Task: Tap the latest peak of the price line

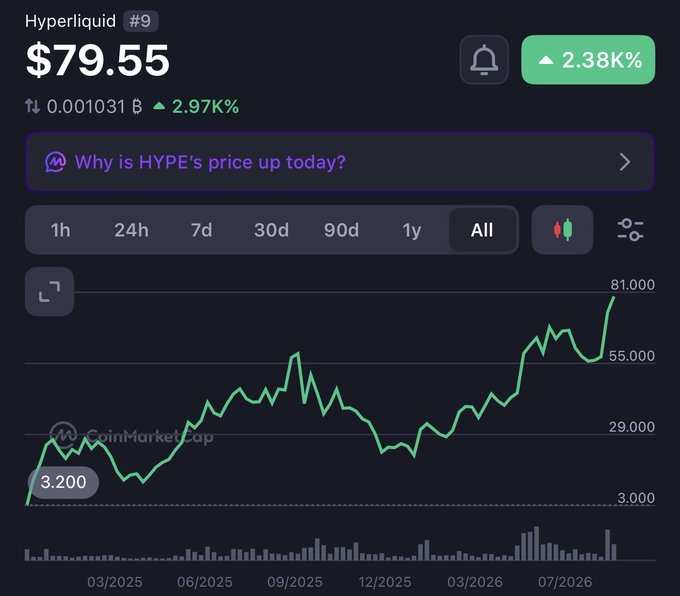Action: (x=614, y=297)
